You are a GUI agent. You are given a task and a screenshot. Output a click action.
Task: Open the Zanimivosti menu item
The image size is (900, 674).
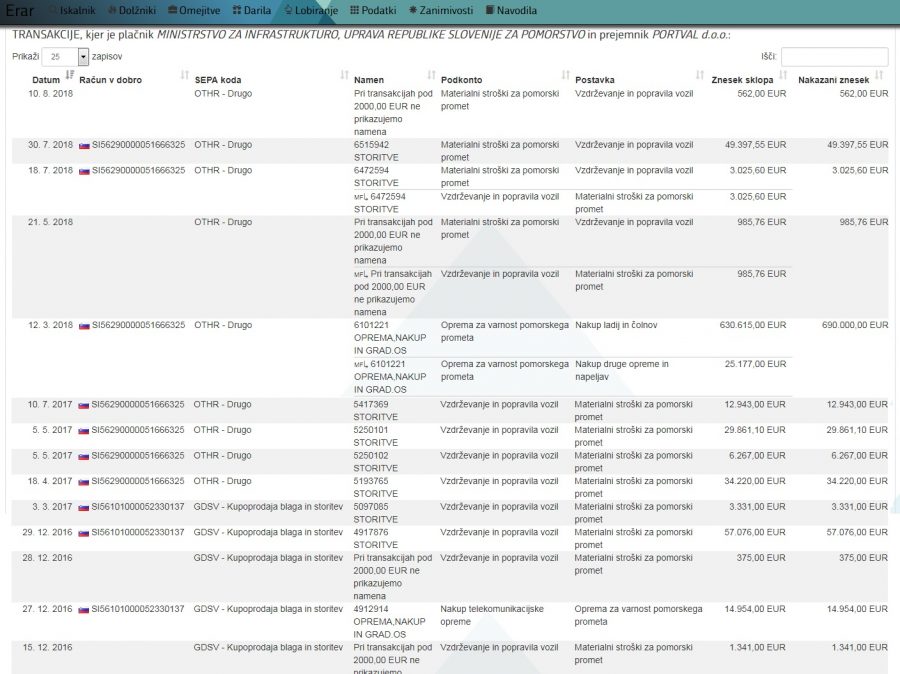441,10
